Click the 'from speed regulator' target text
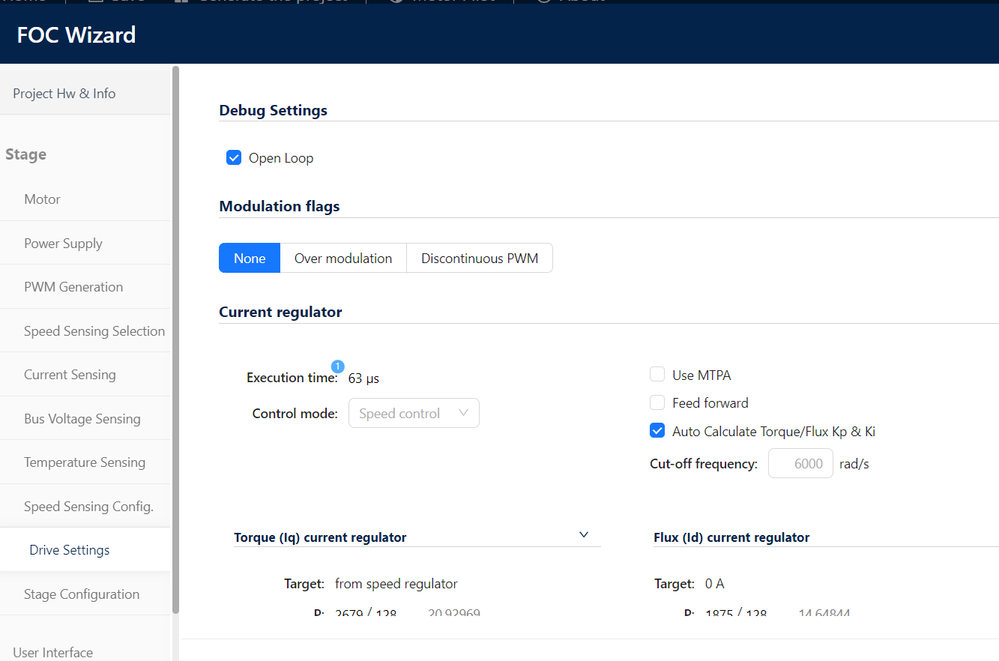The height and width of the screenshot is (661, 999). (396, 583)
